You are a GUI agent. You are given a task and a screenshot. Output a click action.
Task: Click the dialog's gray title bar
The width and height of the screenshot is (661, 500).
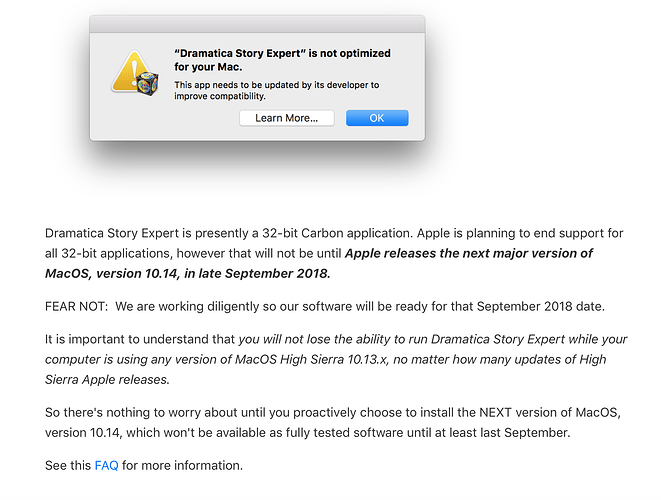257,25
